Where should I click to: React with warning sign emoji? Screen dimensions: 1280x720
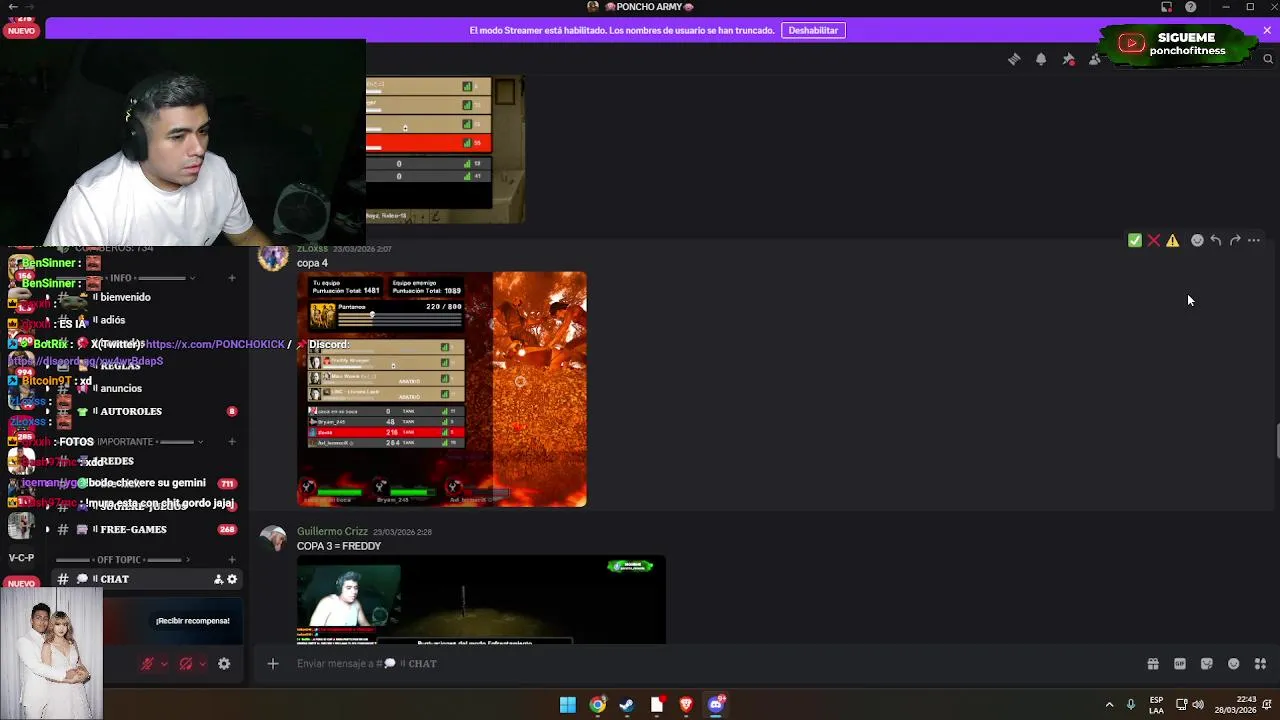(1173, 240)
